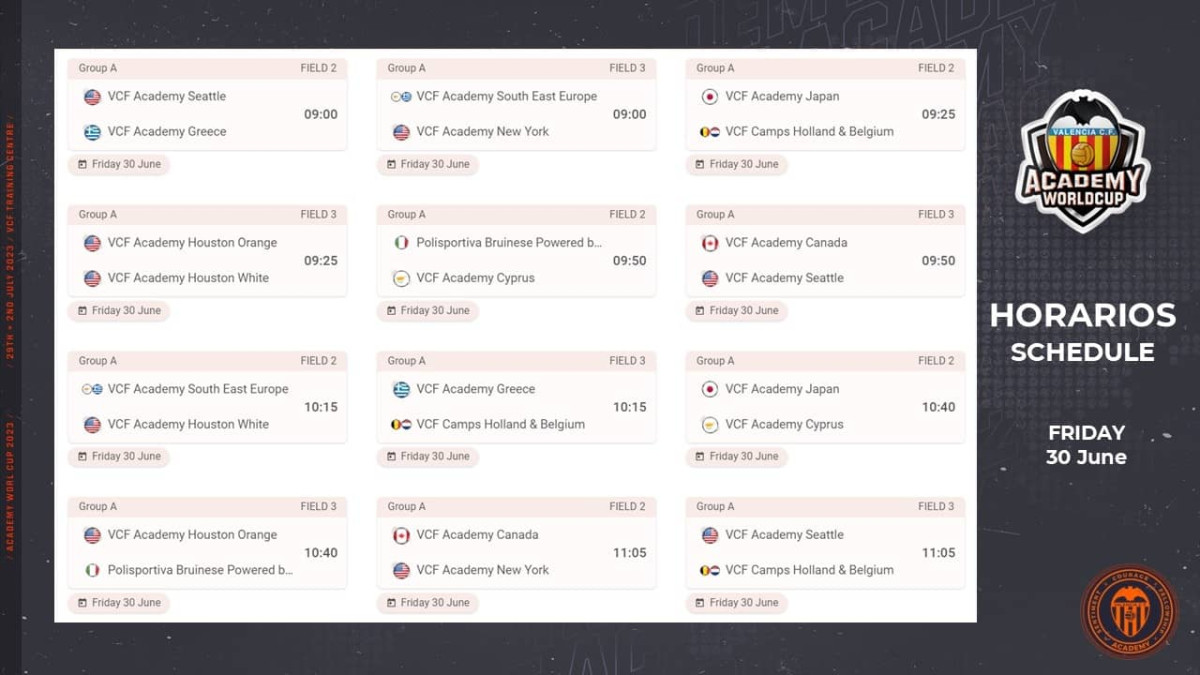The height and width of the screenshot is (675, 1200).
Task: Click the Friday 30 June chip under 11:05 Canada match
Action: pos(428,603)
